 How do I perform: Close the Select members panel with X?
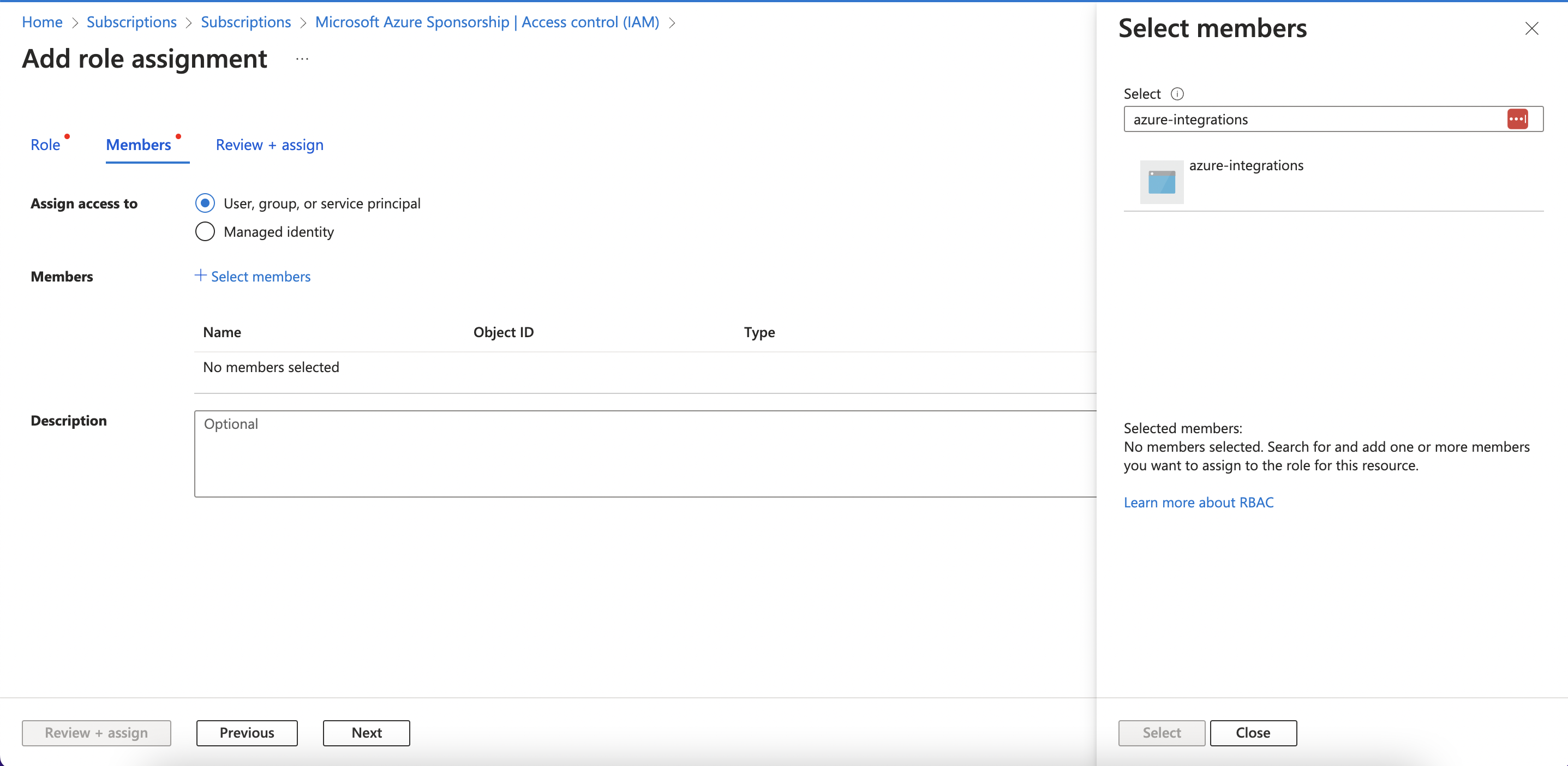tap(1532, 28)
